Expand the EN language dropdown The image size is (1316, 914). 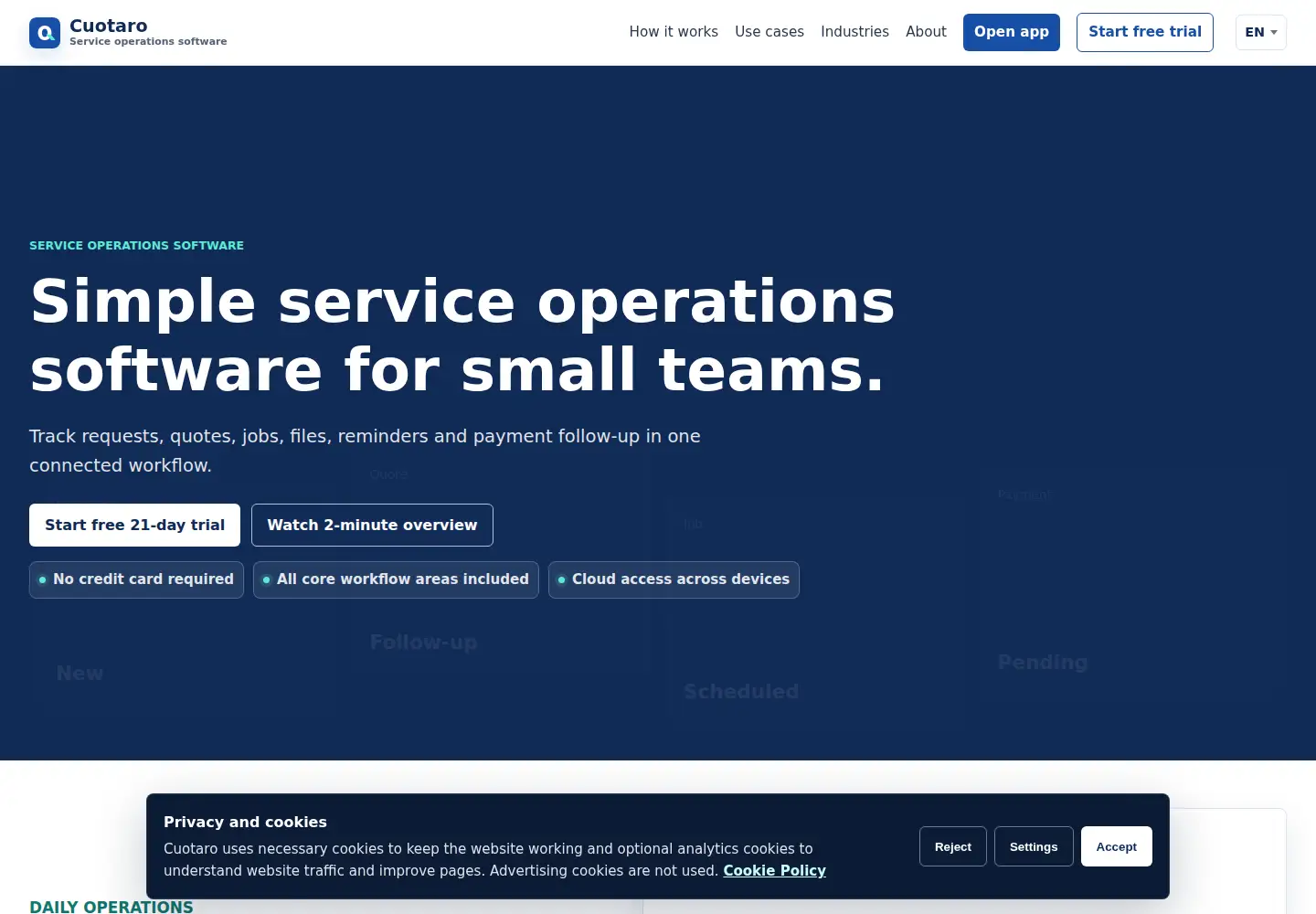(x=1261, y=32)
